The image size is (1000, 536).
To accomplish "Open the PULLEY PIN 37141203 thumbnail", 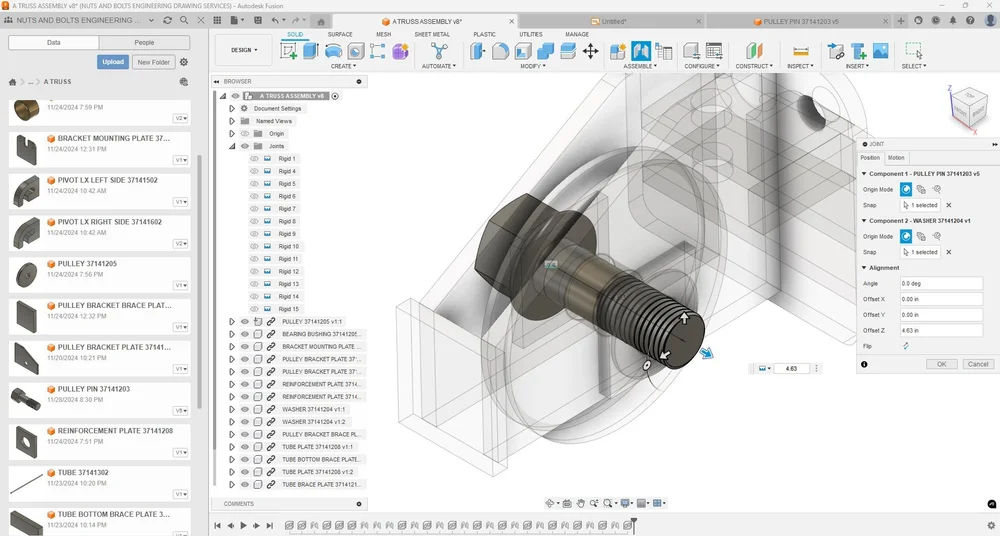I will (26, 399).
